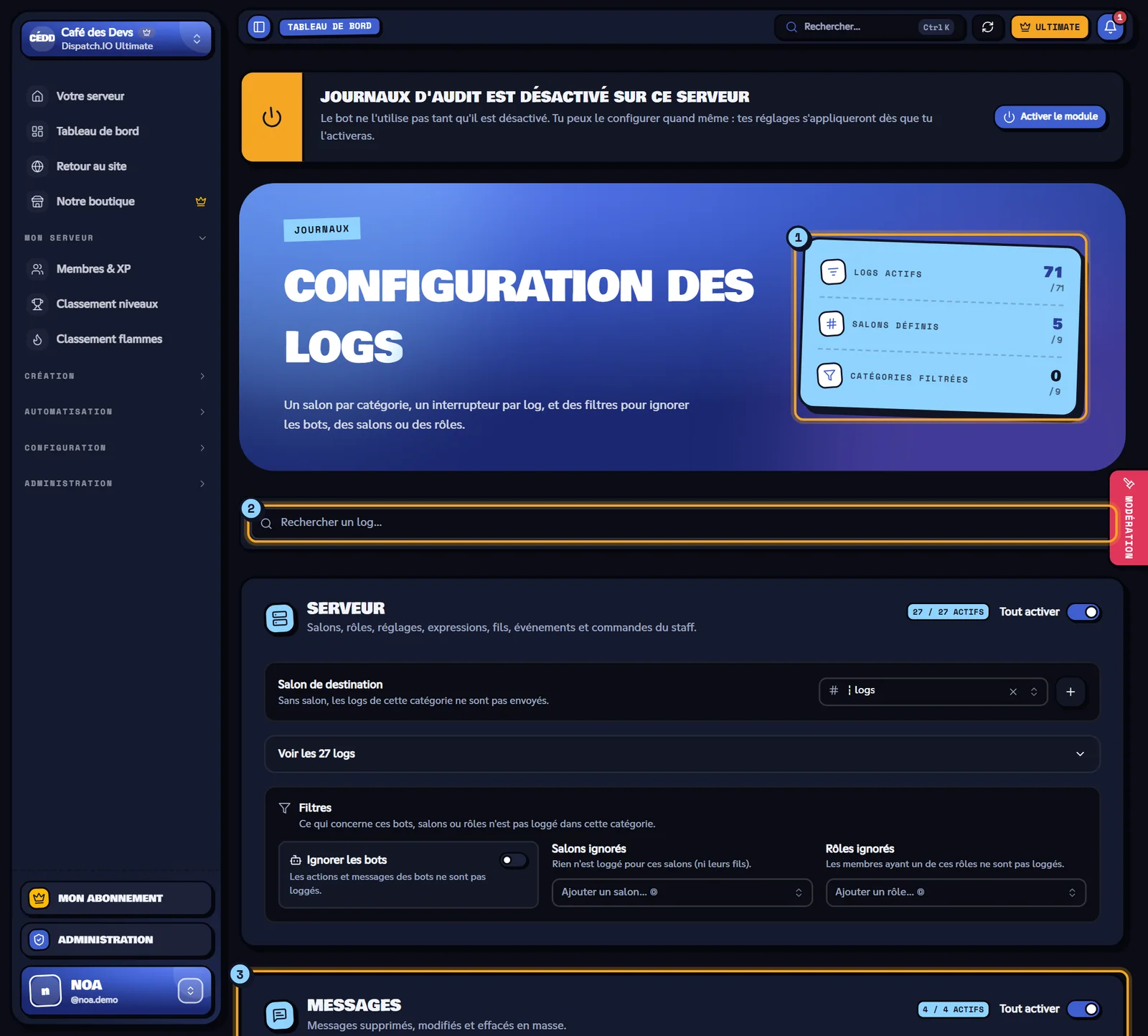Viewport: 1148px width, 1036px height.
Task: Open the bottom Administration button
Action: (117, 940)
